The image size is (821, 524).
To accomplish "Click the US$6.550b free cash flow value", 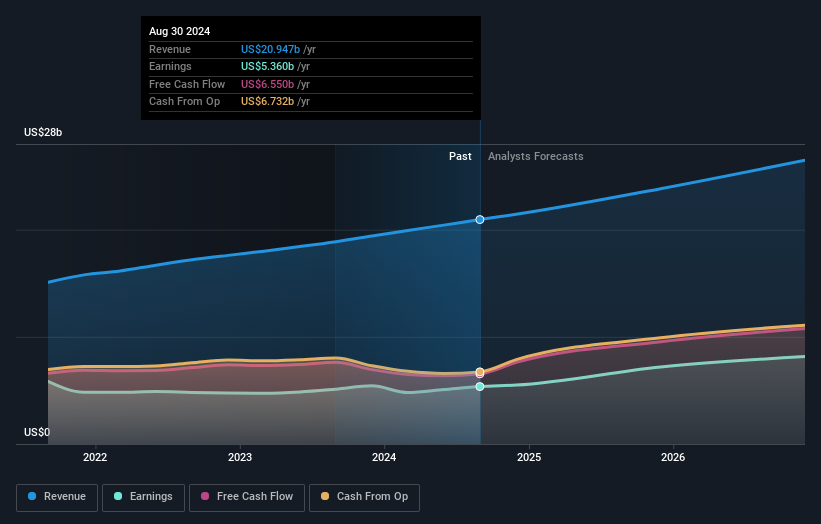I will coord(268,84).
